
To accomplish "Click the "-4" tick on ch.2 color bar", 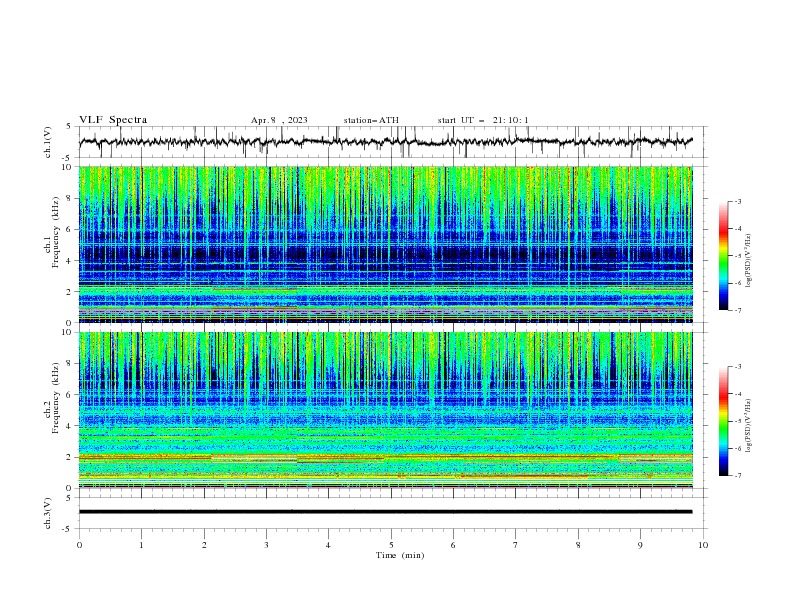I will [x=737, y=394].
